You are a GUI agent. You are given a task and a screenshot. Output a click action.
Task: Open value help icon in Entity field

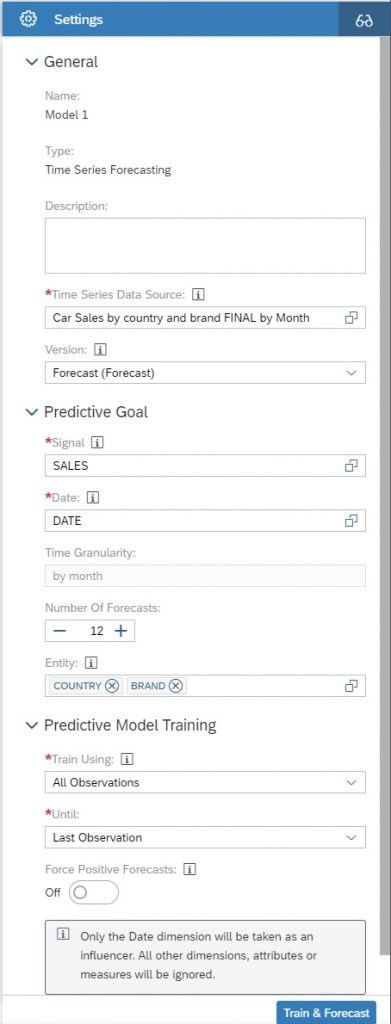click(351, 686)
